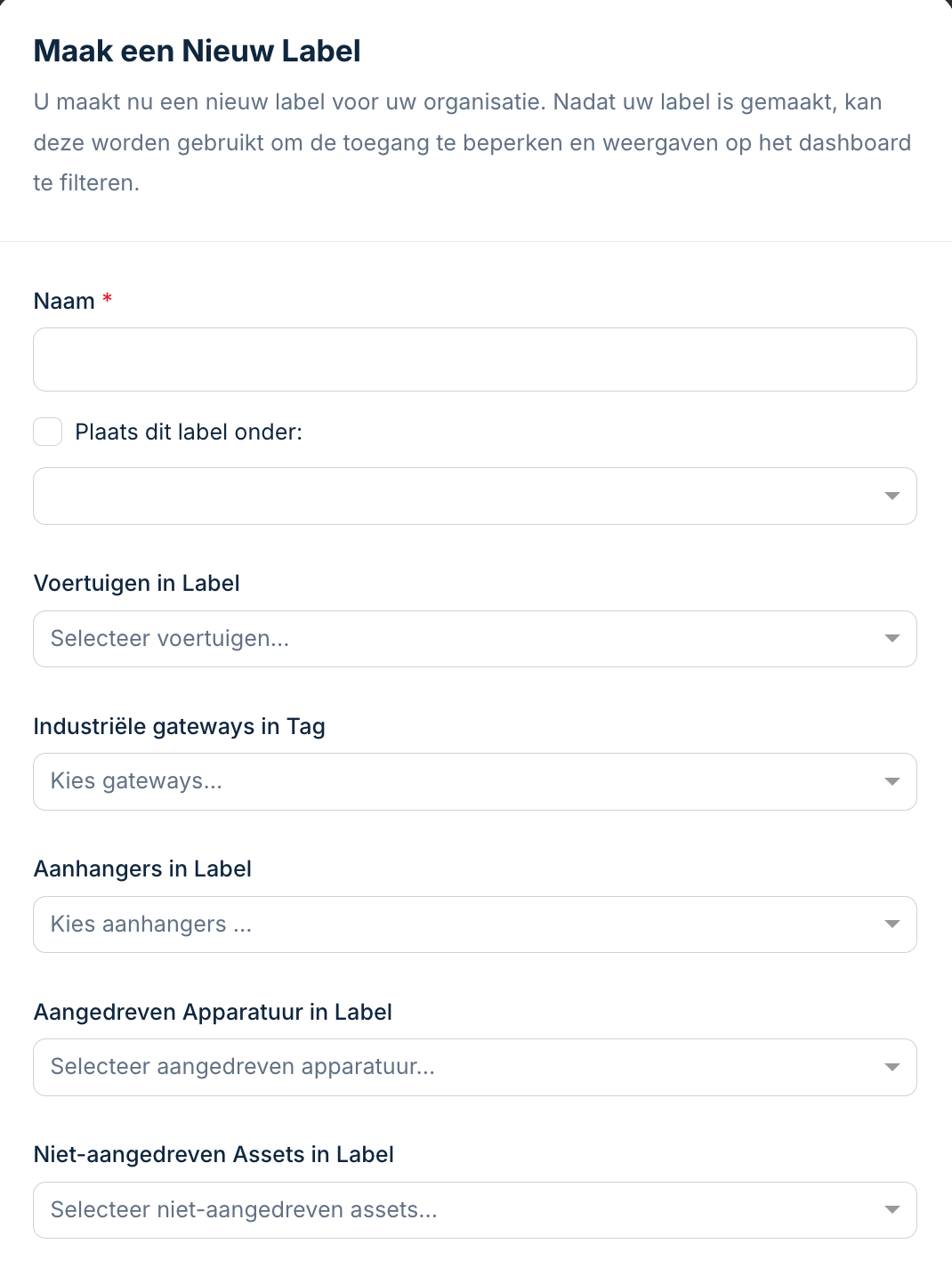Image resolution: width=952 pixels, height=1268 pixels.
Task: Click the "Niet-aangedreven Assets in Label" heading
Action: 214,1155
